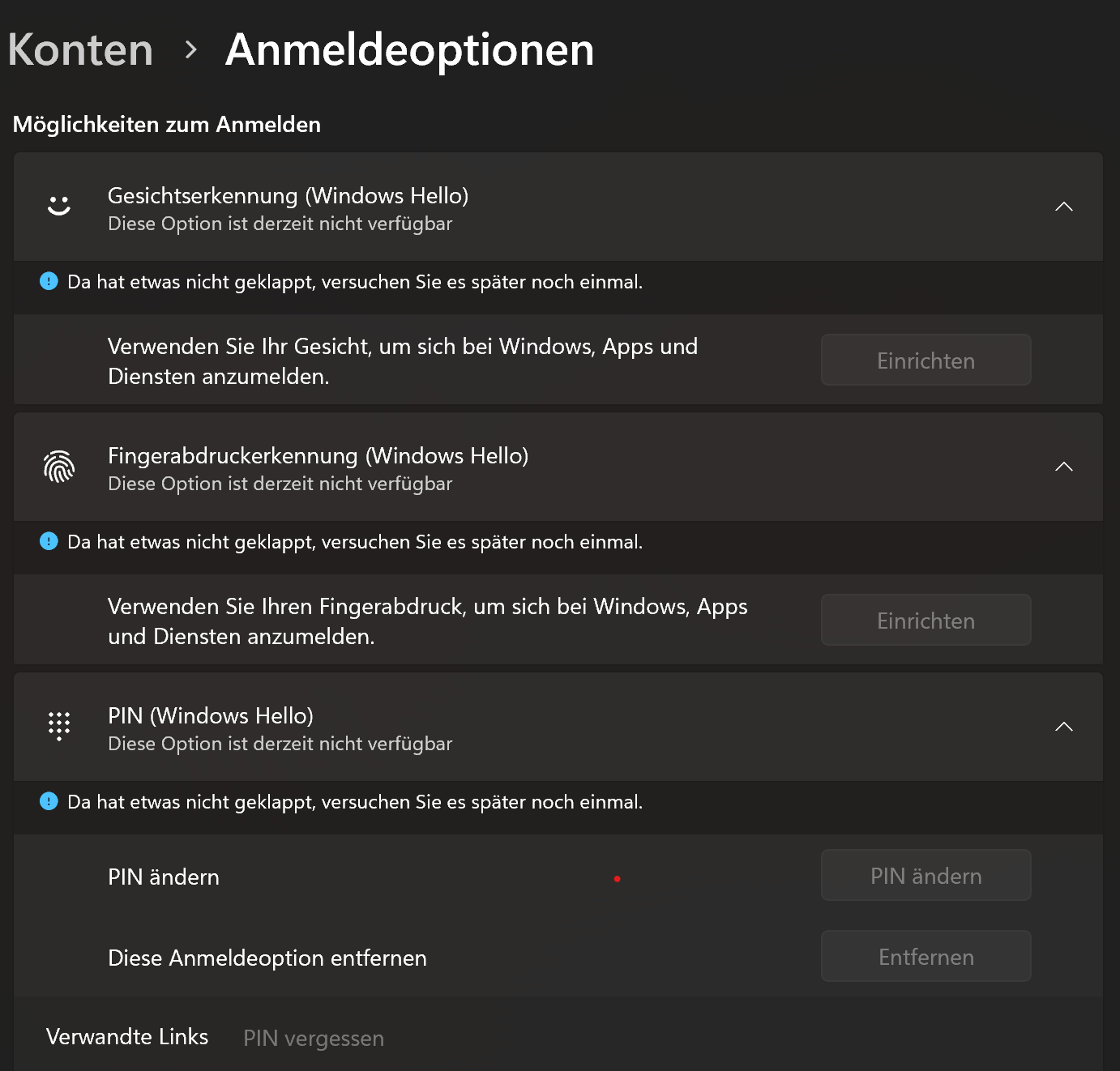The height and width of the screenshot is (1071, 1120).
Task: Select PIN (Windows Hello) title text
Action: [211, 716]
